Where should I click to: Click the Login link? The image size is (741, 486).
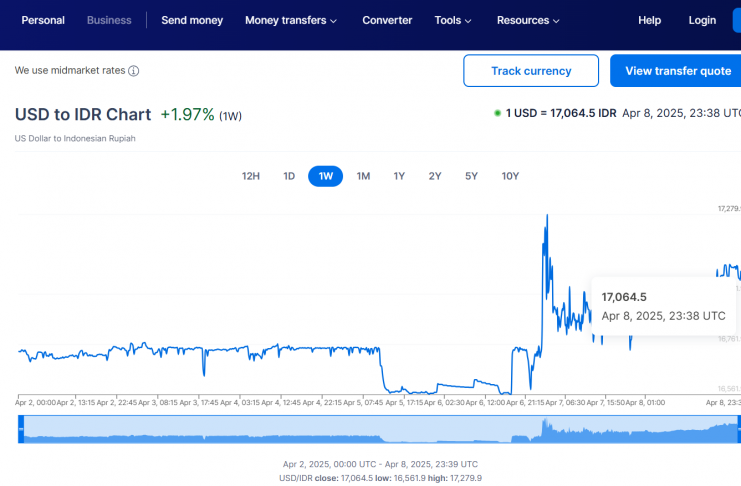coord(702,20)
